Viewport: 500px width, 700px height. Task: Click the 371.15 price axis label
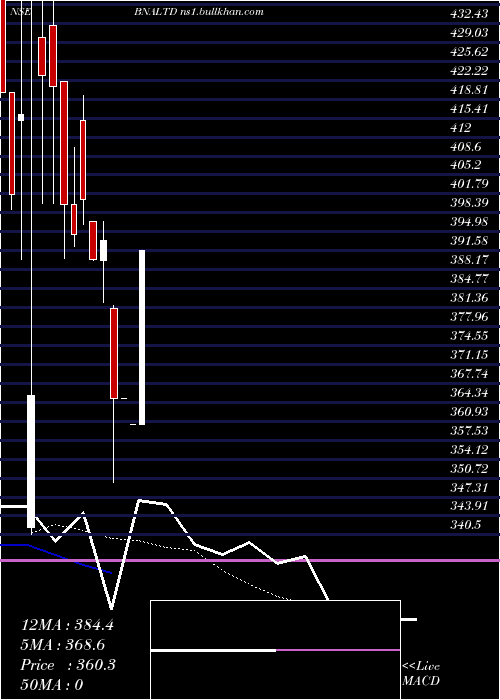tap(469, 354)
